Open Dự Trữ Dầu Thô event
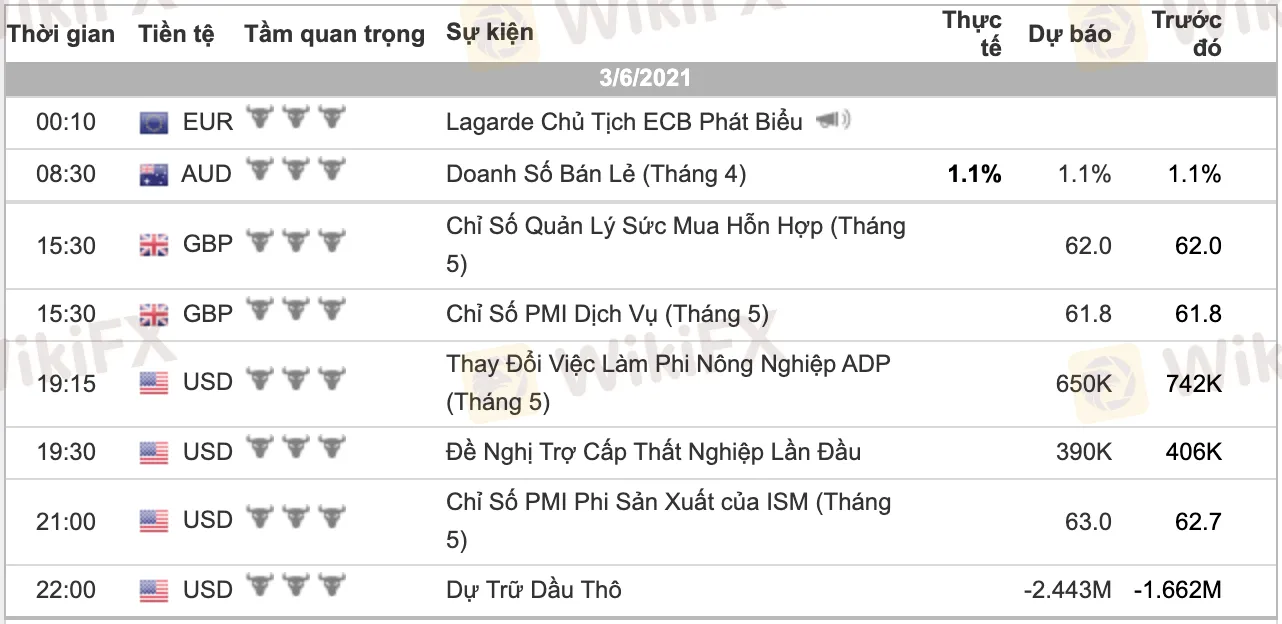1282x624 pixels. pos(534,590)
